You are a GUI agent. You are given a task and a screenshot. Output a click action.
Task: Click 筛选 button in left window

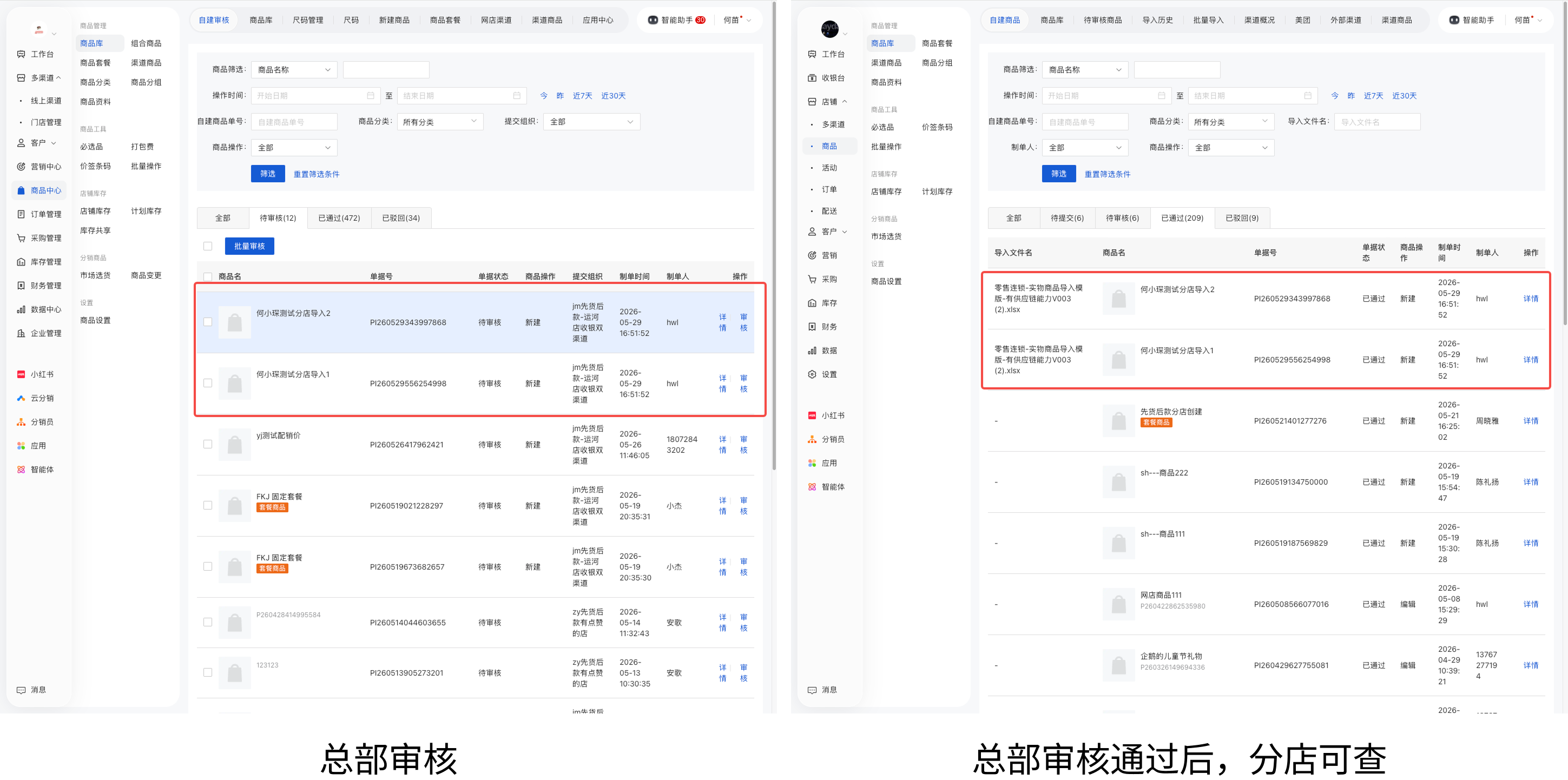point(268,174)
